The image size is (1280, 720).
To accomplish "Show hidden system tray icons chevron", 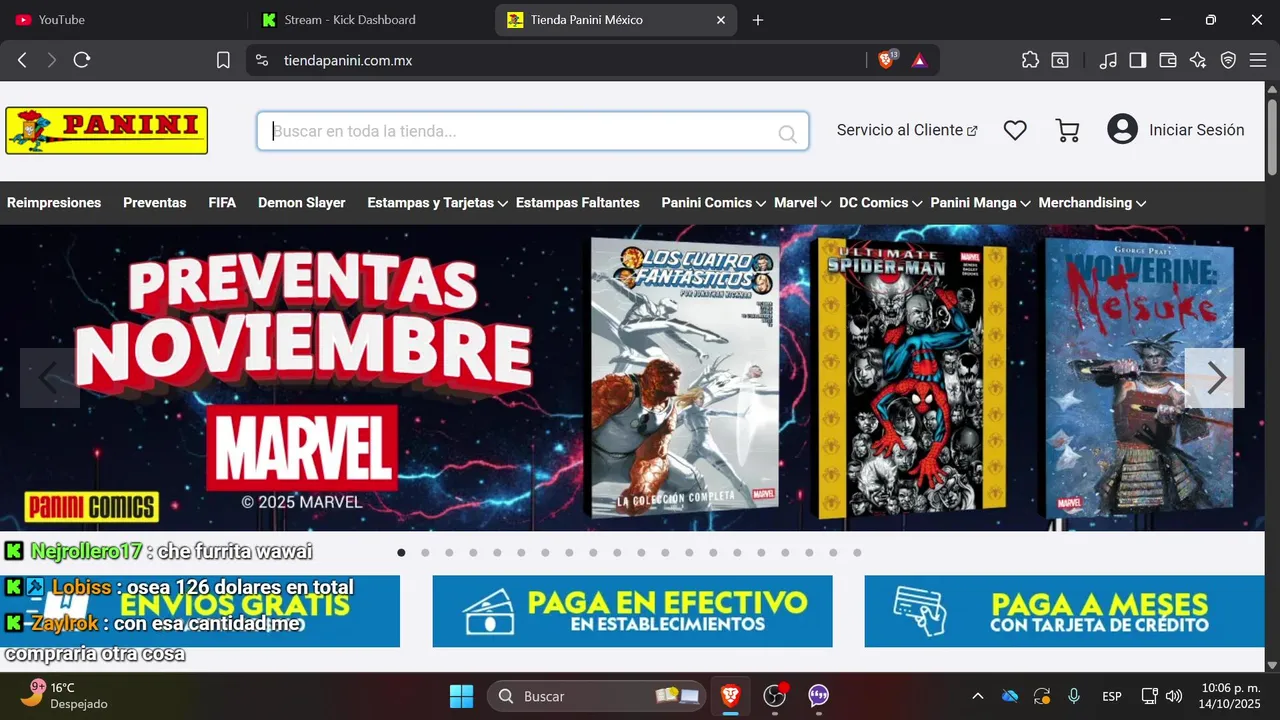I will click(x=978, y=696).
